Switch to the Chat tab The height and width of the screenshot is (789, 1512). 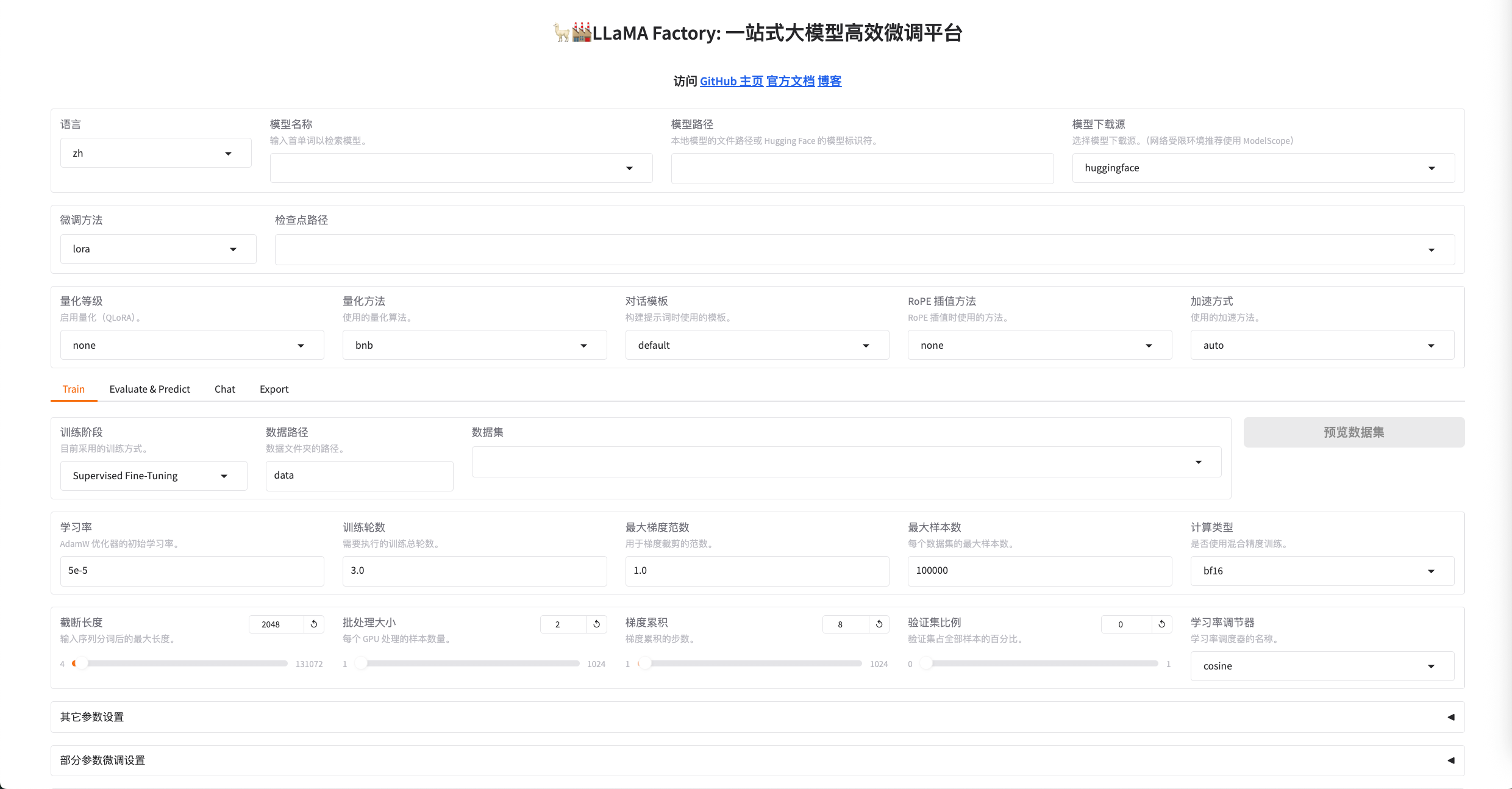(x=224, y=389)
